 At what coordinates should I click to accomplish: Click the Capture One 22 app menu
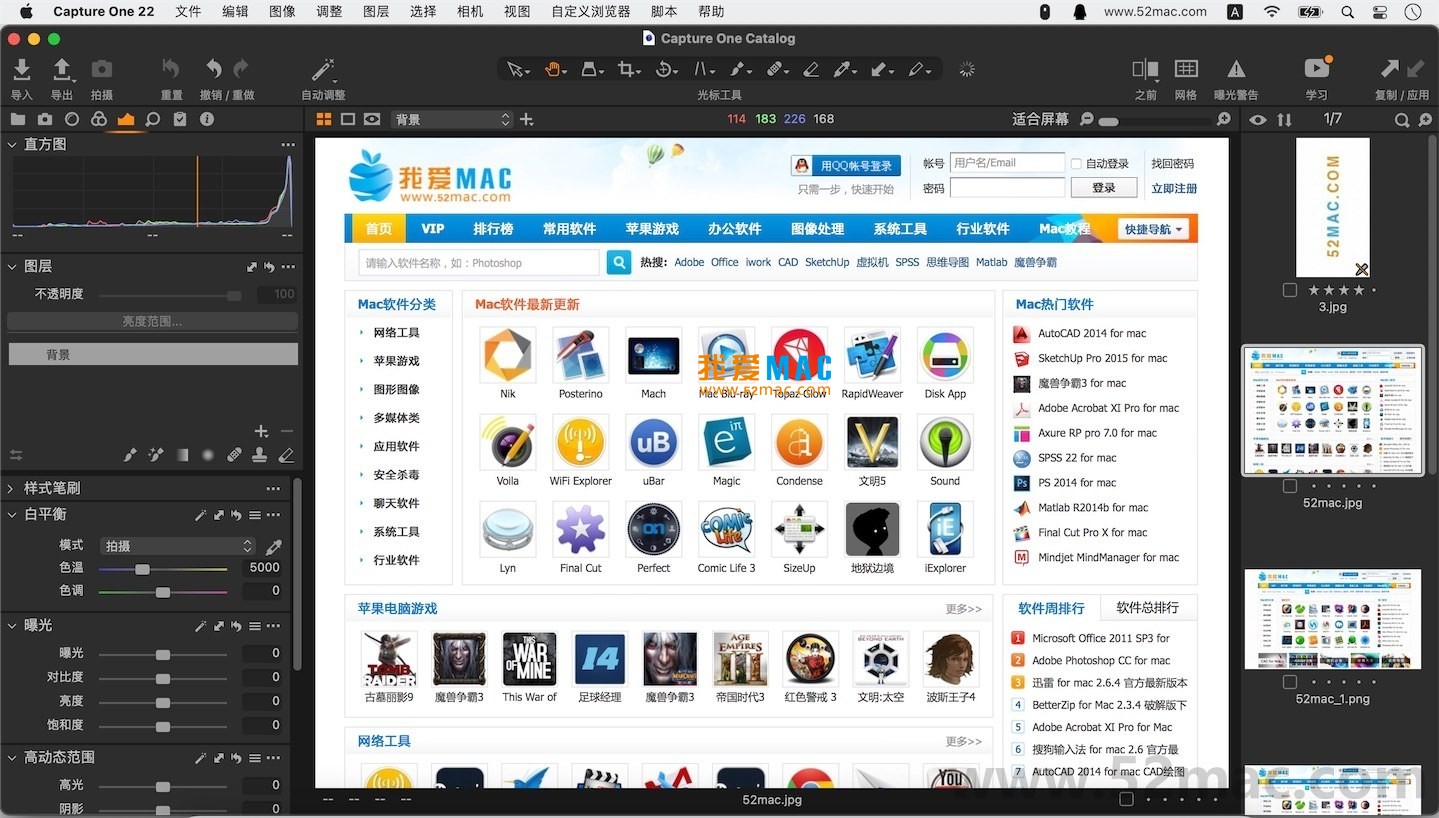point(104,11)
